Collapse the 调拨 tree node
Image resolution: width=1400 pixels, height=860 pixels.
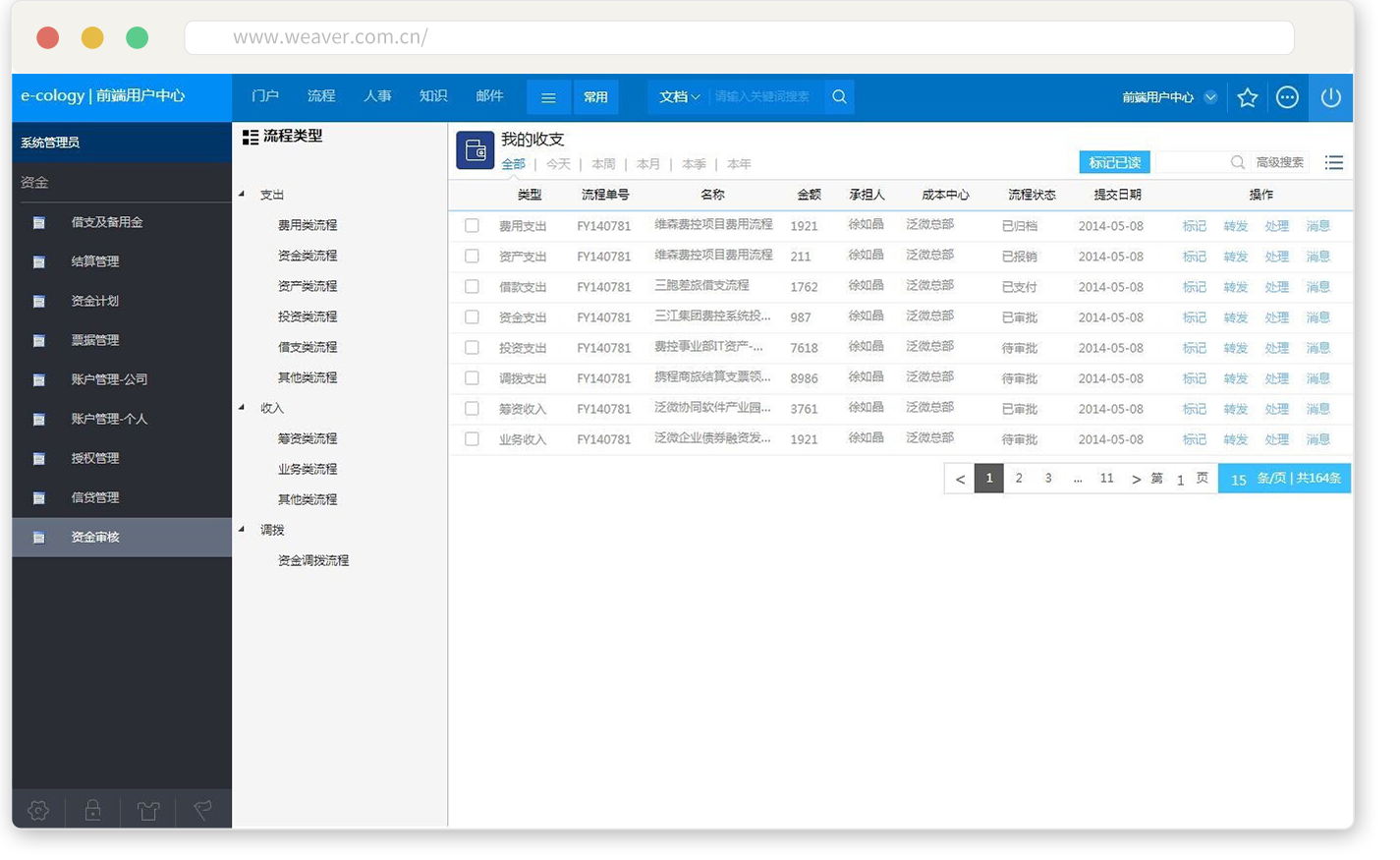(242, 529)
